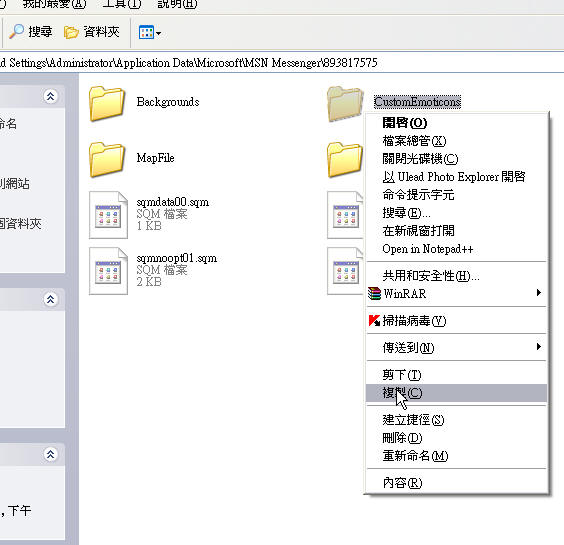This screenshot has width=564, height=545.
Task: Collapse the middle task pane section
Action: point(50,299)
